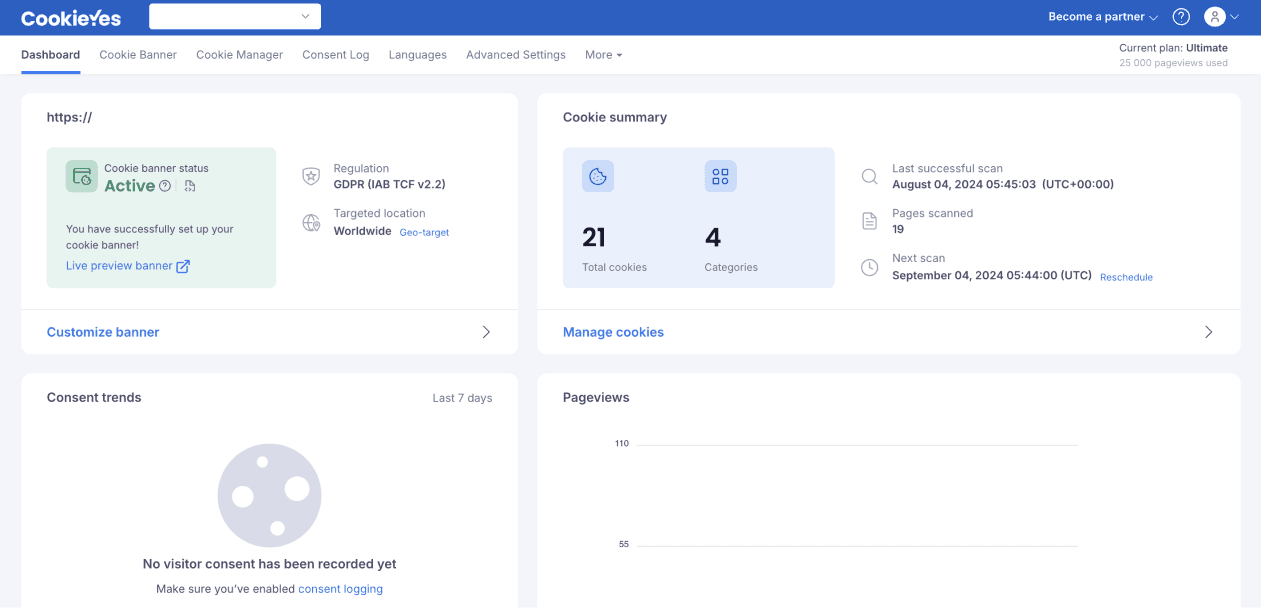Click the CookieYes logo
The height and width of the screenshot is (608, 1261).
(71, 17)
